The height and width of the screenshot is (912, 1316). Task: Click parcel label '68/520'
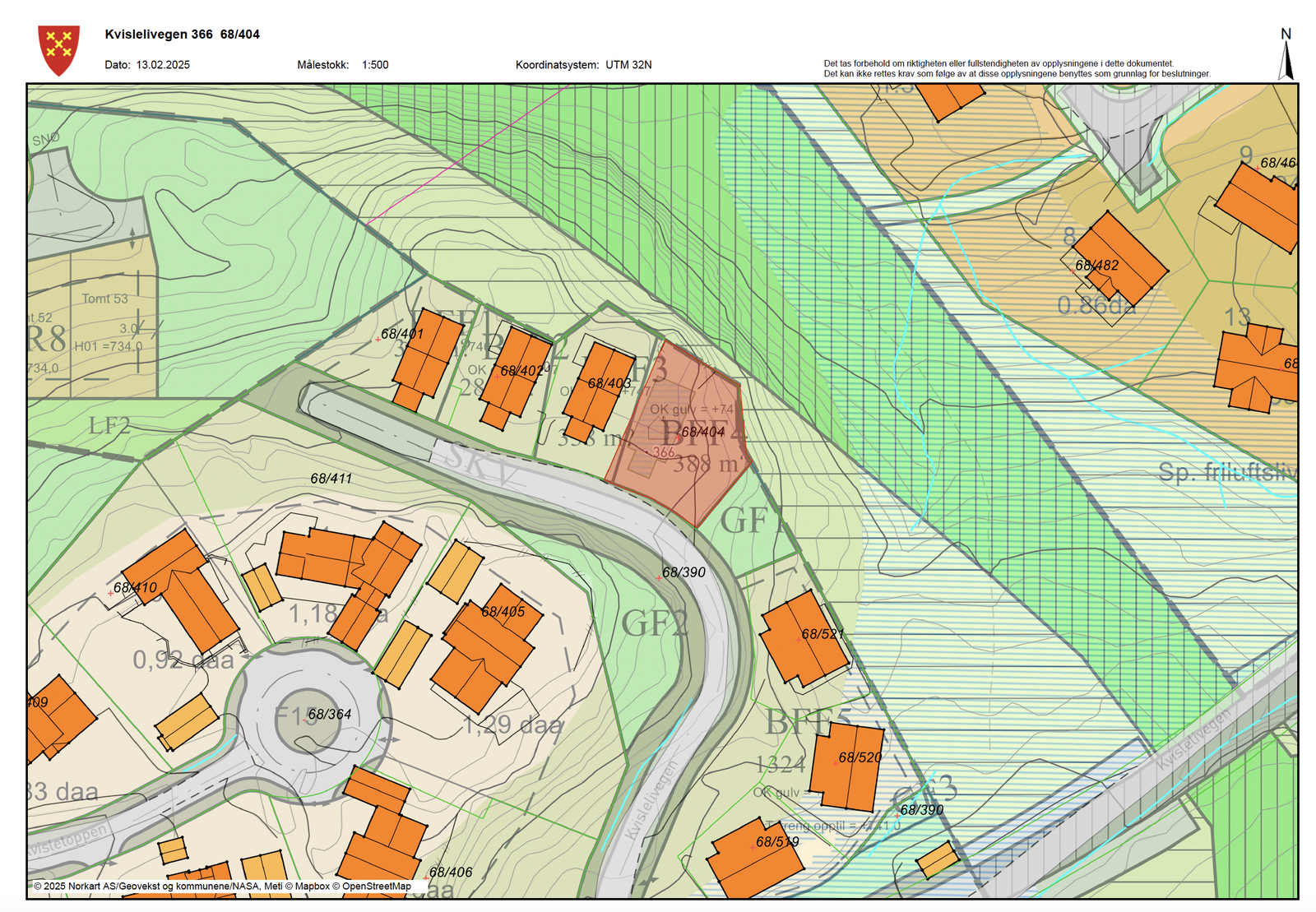[860, 757]
